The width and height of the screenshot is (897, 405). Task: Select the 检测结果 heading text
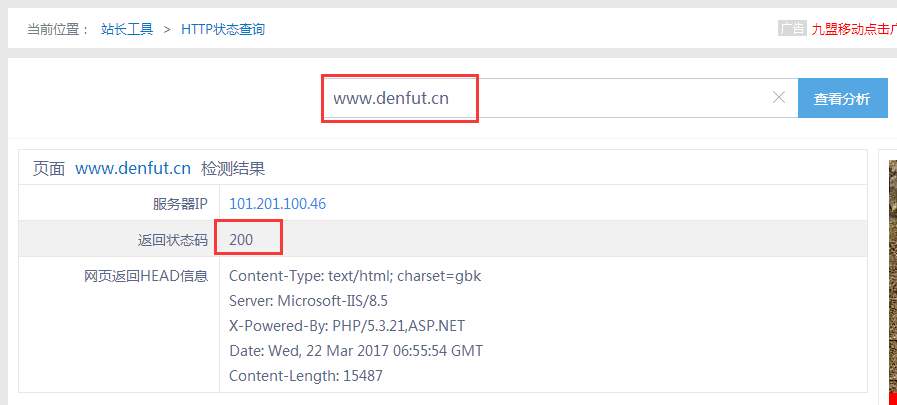233,169
